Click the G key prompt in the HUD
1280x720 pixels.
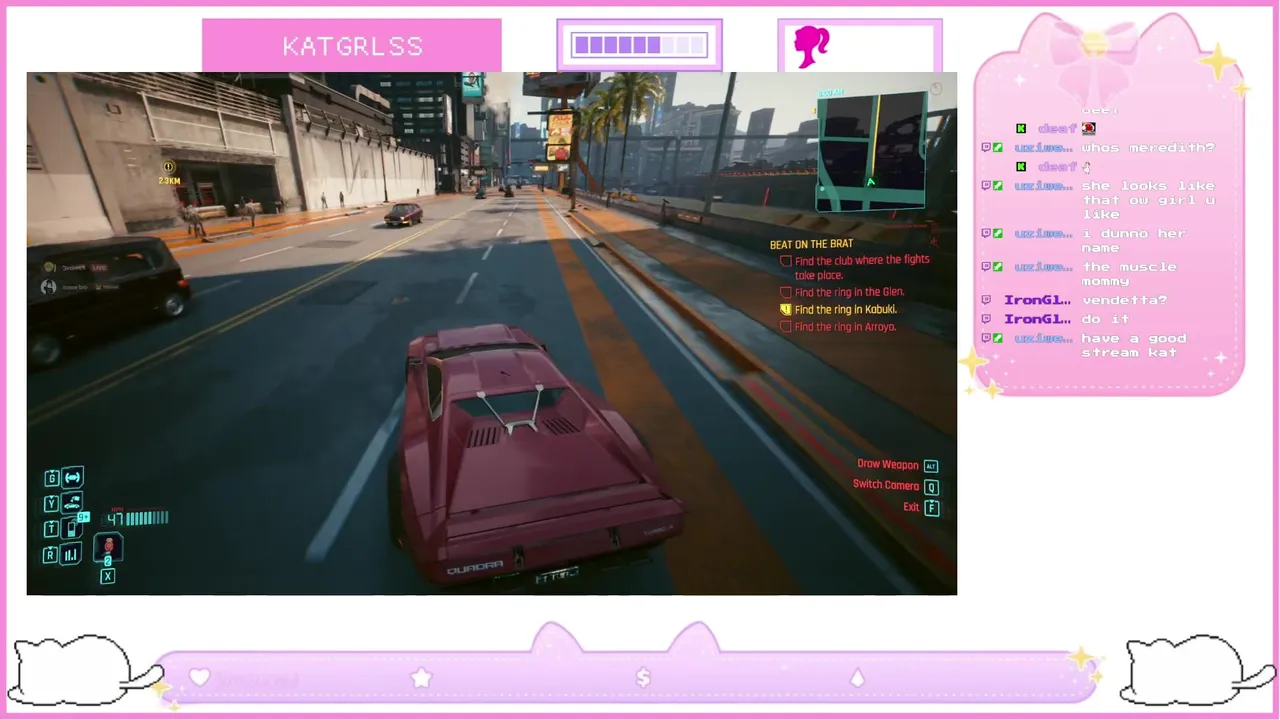[x=51, y=479]
